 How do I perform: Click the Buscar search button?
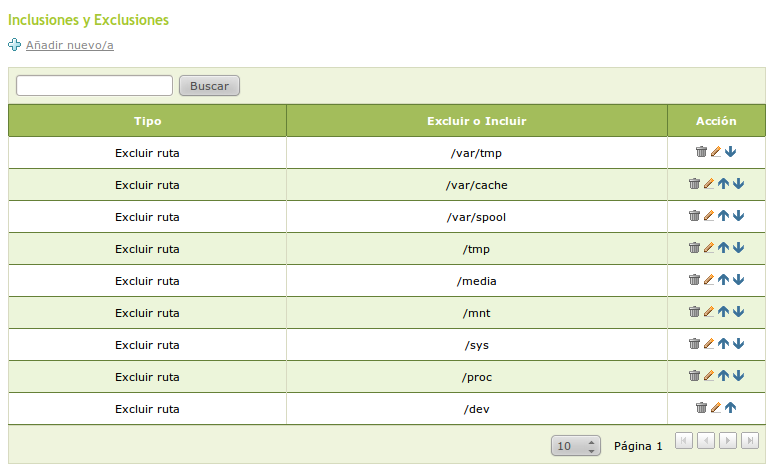(x=209, y=86)
